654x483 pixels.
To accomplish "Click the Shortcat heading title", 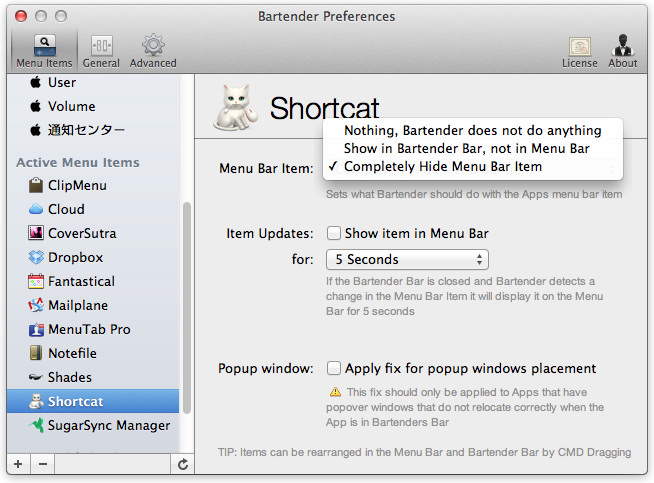I will [x=324, y=108].
